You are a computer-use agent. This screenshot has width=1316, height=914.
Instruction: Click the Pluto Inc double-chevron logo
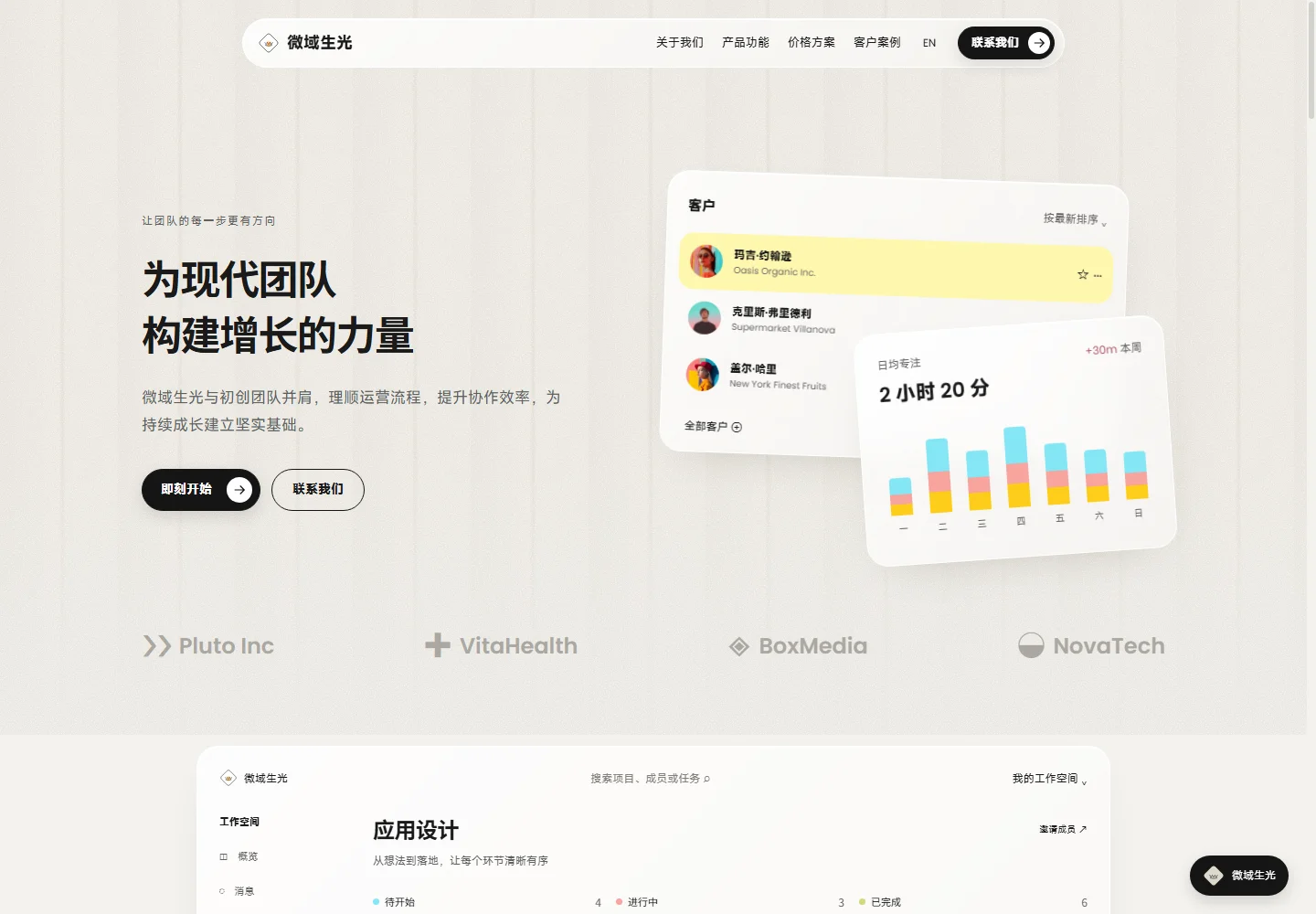pyautogui.click(x=157, y=646)
